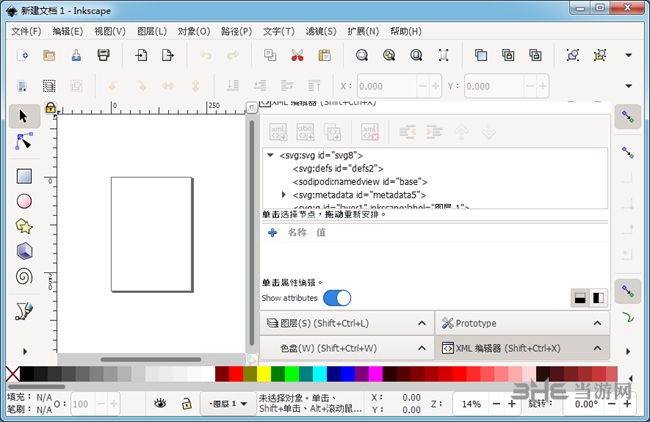The width and height of the screenshot is (650, 422).
Task: Zoom to fit drawing icon
Action: 389,55
